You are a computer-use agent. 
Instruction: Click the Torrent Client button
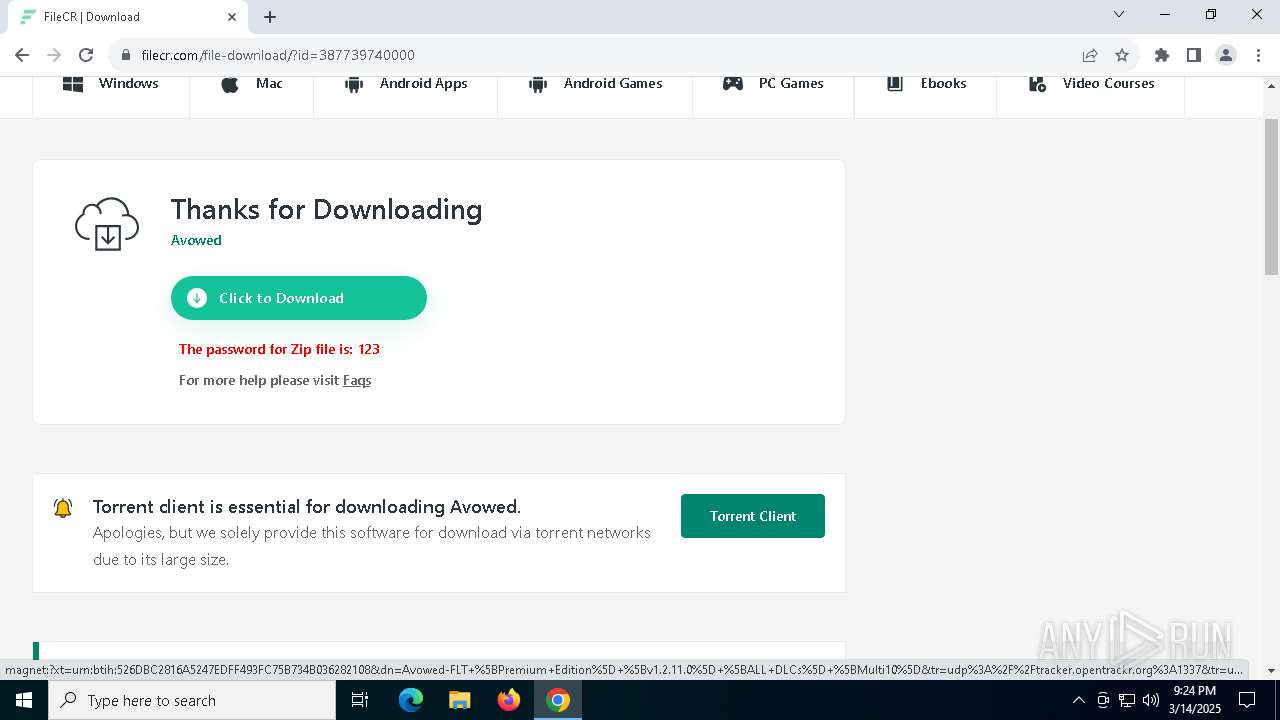click(x=753, y=516)
